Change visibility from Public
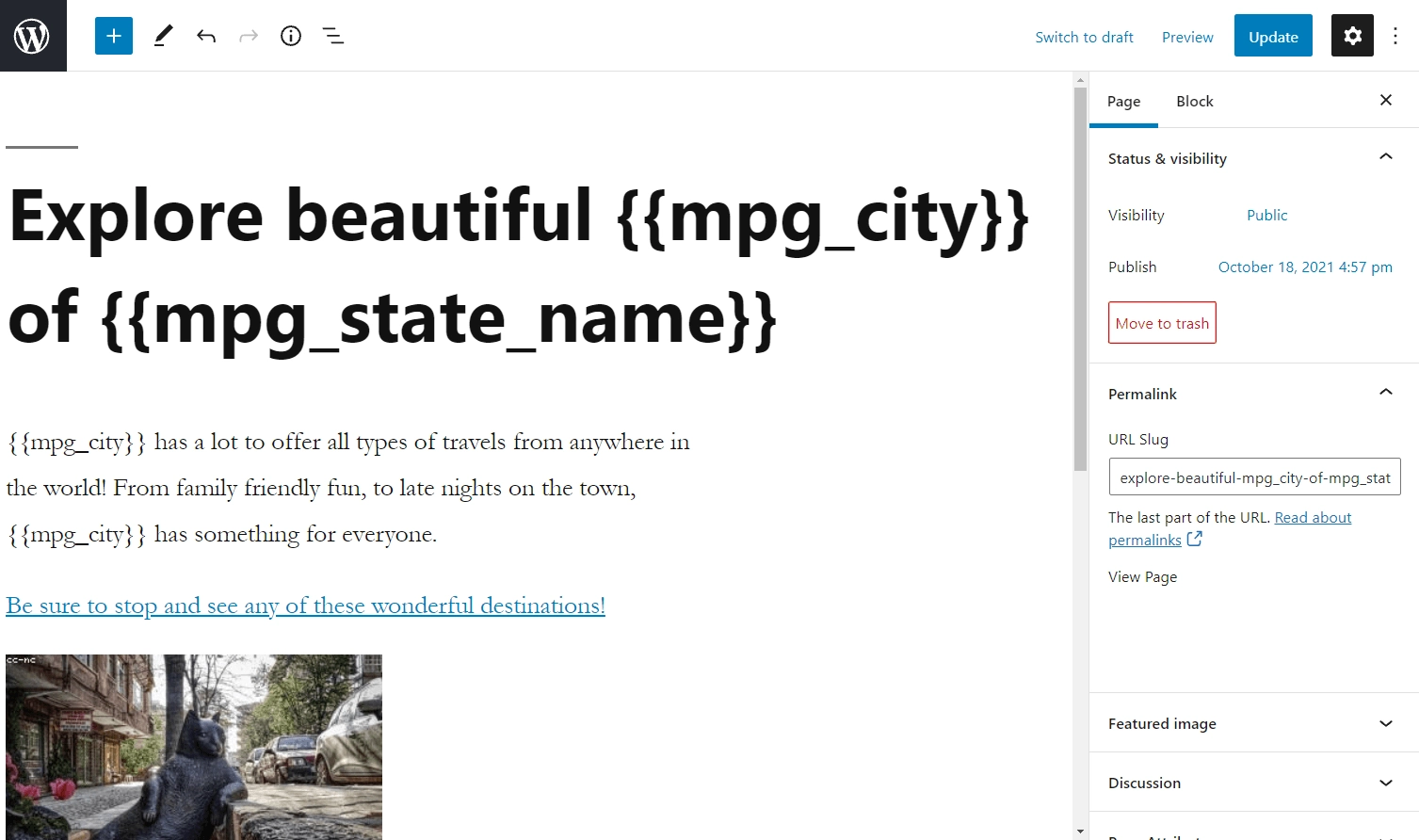Image resolution: width=1419 pixels, height=840 pixels. pos(1266,215)
